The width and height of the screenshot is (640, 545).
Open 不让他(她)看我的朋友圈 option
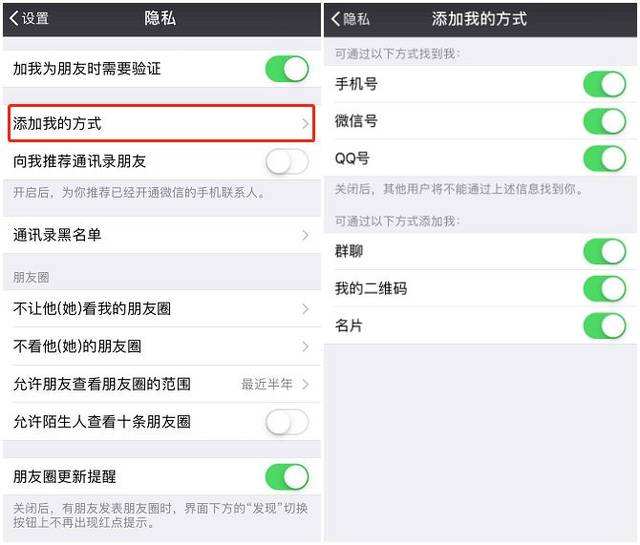point(162,309)
